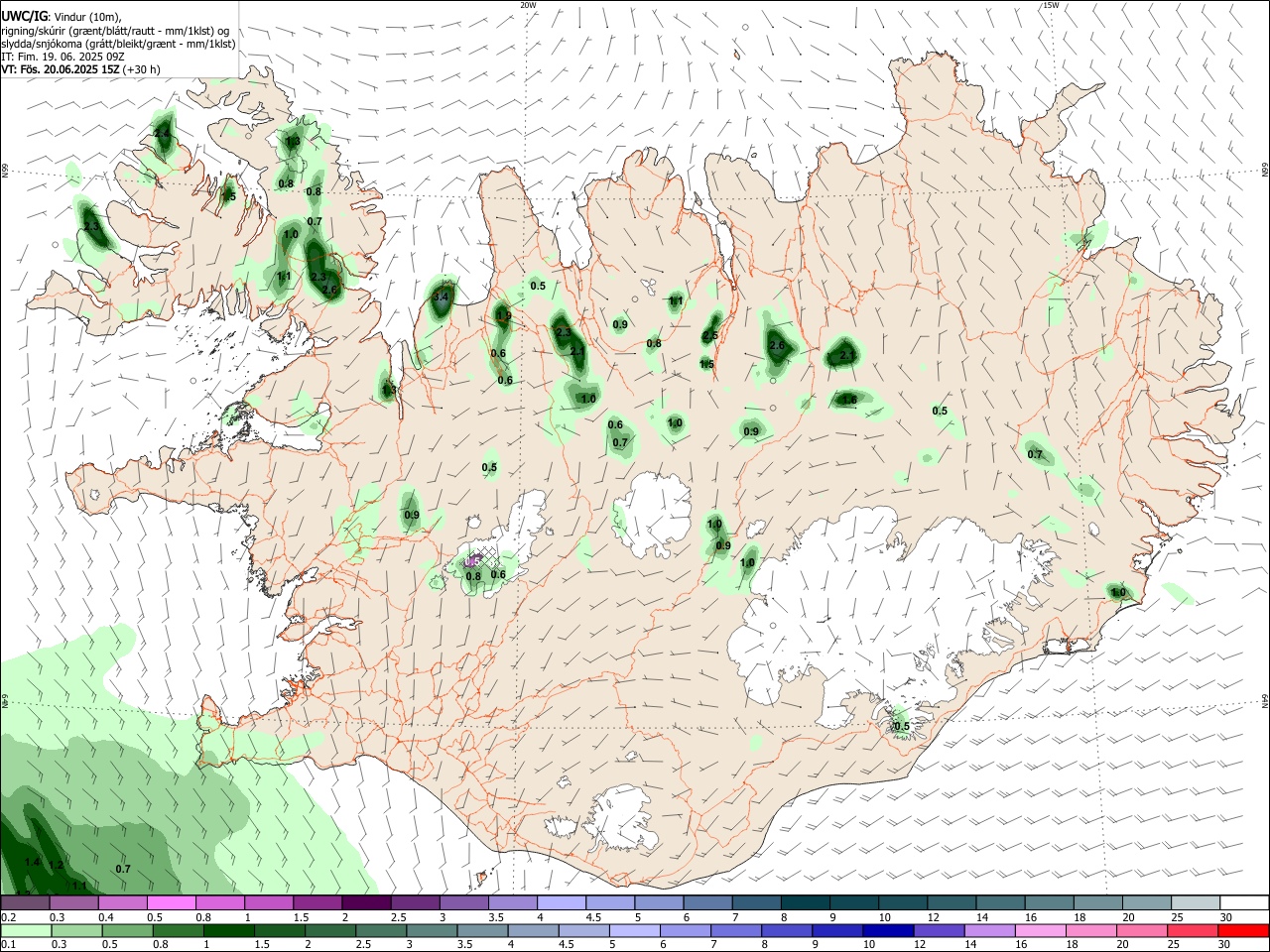Click the valid time 'VT: Fös. 20.06.2025 15Z'
The height and width of the screenshot is (952, 1270).
[x=61, y=69]
